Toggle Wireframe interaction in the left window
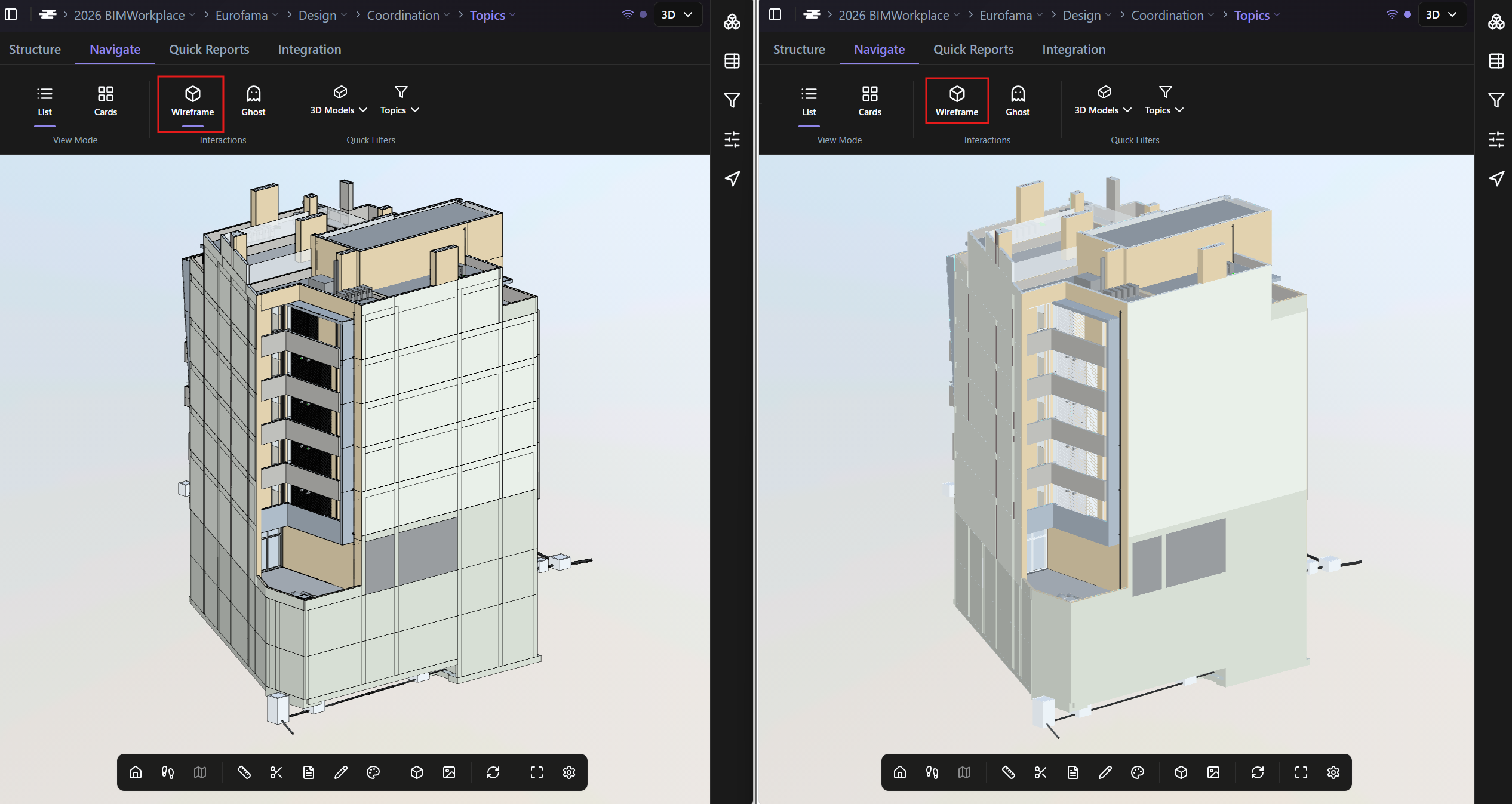Image resolution: width=1512 pixels, height=804 pixels. [x=192, y=101]
